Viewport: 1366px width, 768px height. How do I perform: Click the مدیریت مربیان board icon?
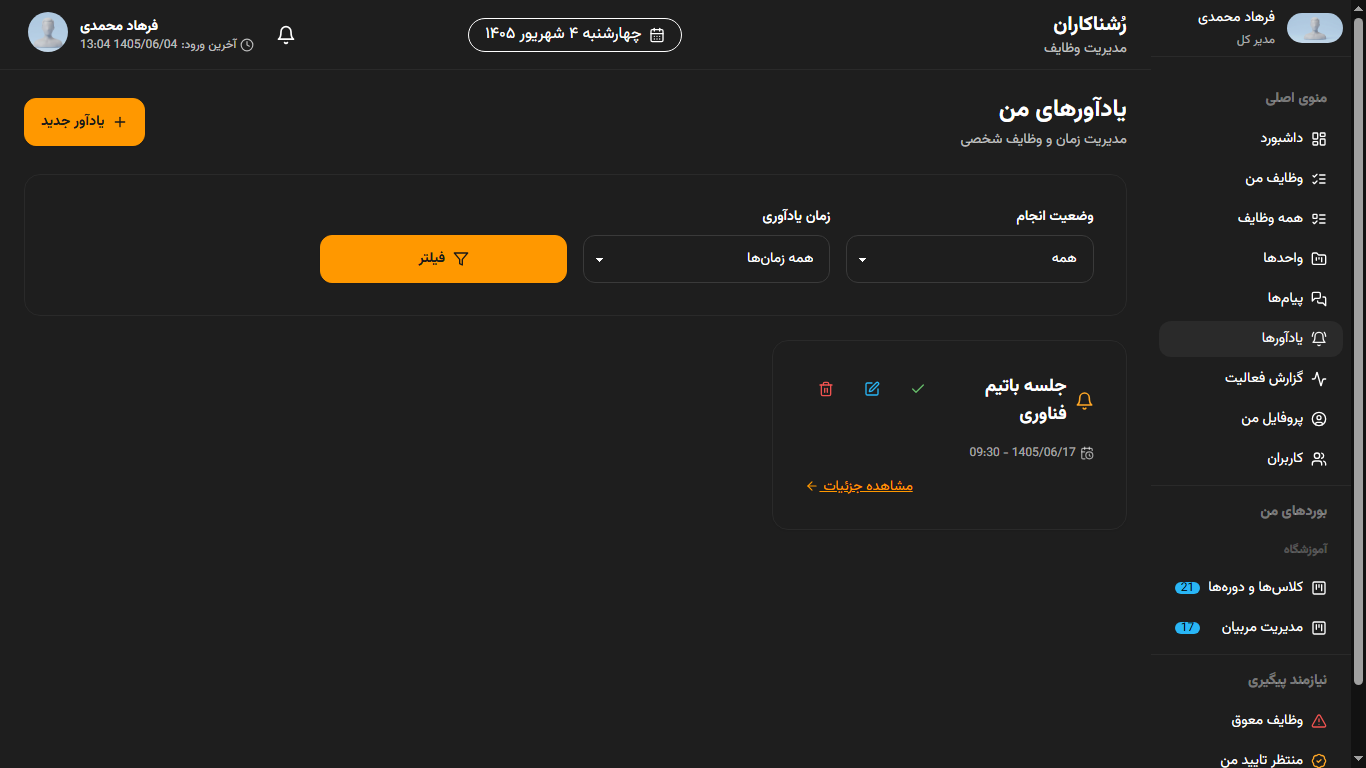click(1319, 628)
